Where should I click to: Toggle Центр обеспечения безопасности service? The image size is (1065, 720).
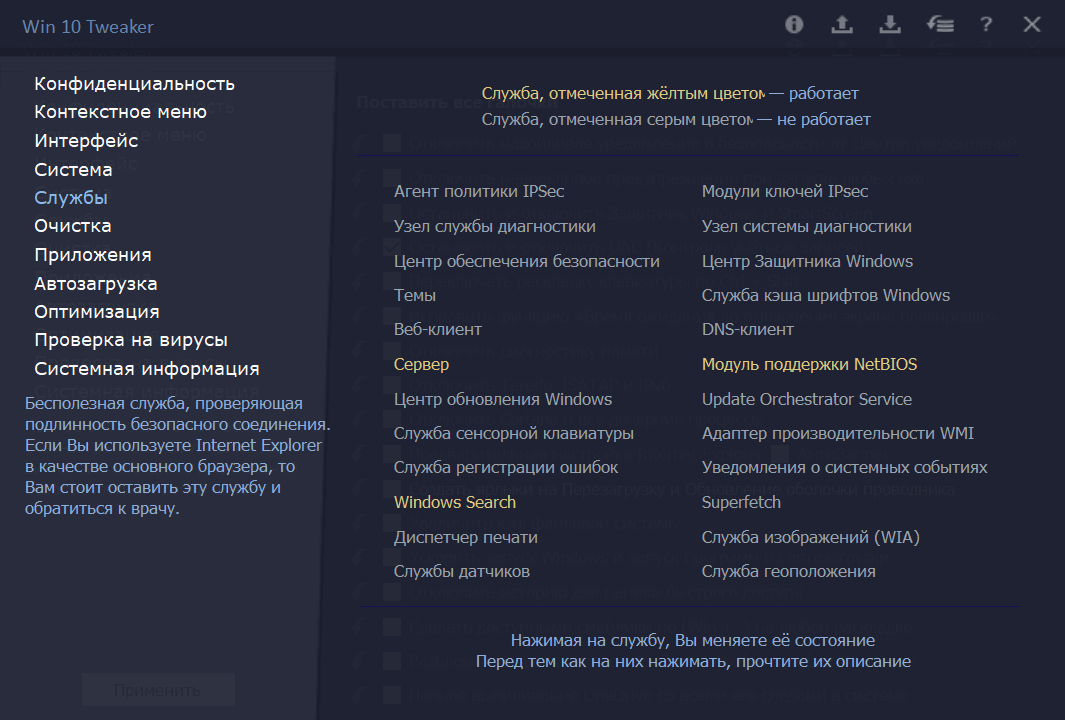(x=526, y=262)
